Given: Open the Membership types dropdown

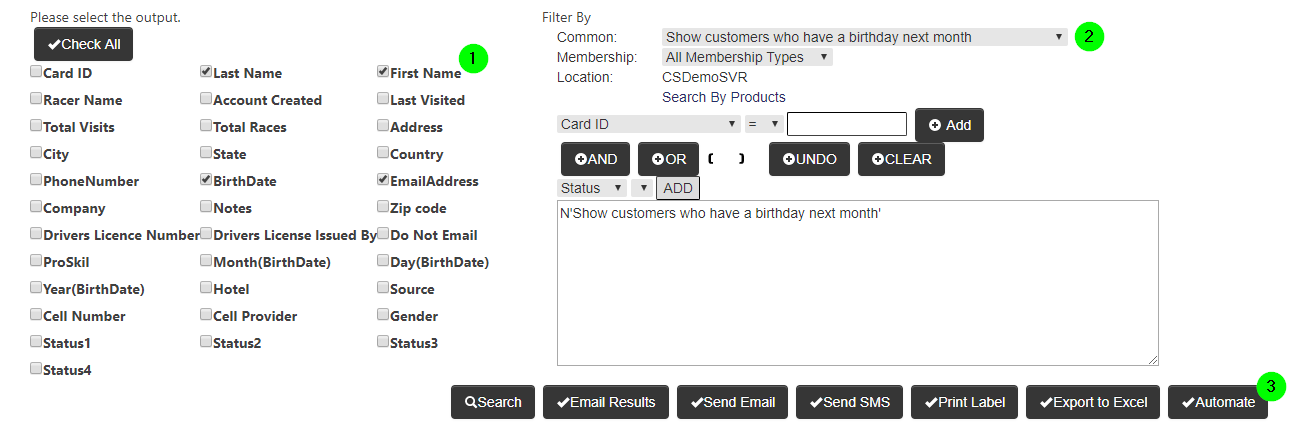Looking at the screenshot, I should point(747,57).
